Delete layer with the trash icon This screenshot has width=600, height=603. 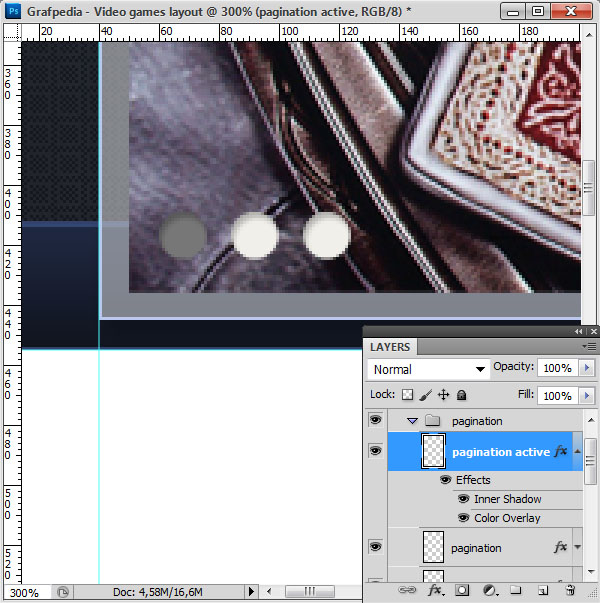[570, 590]
